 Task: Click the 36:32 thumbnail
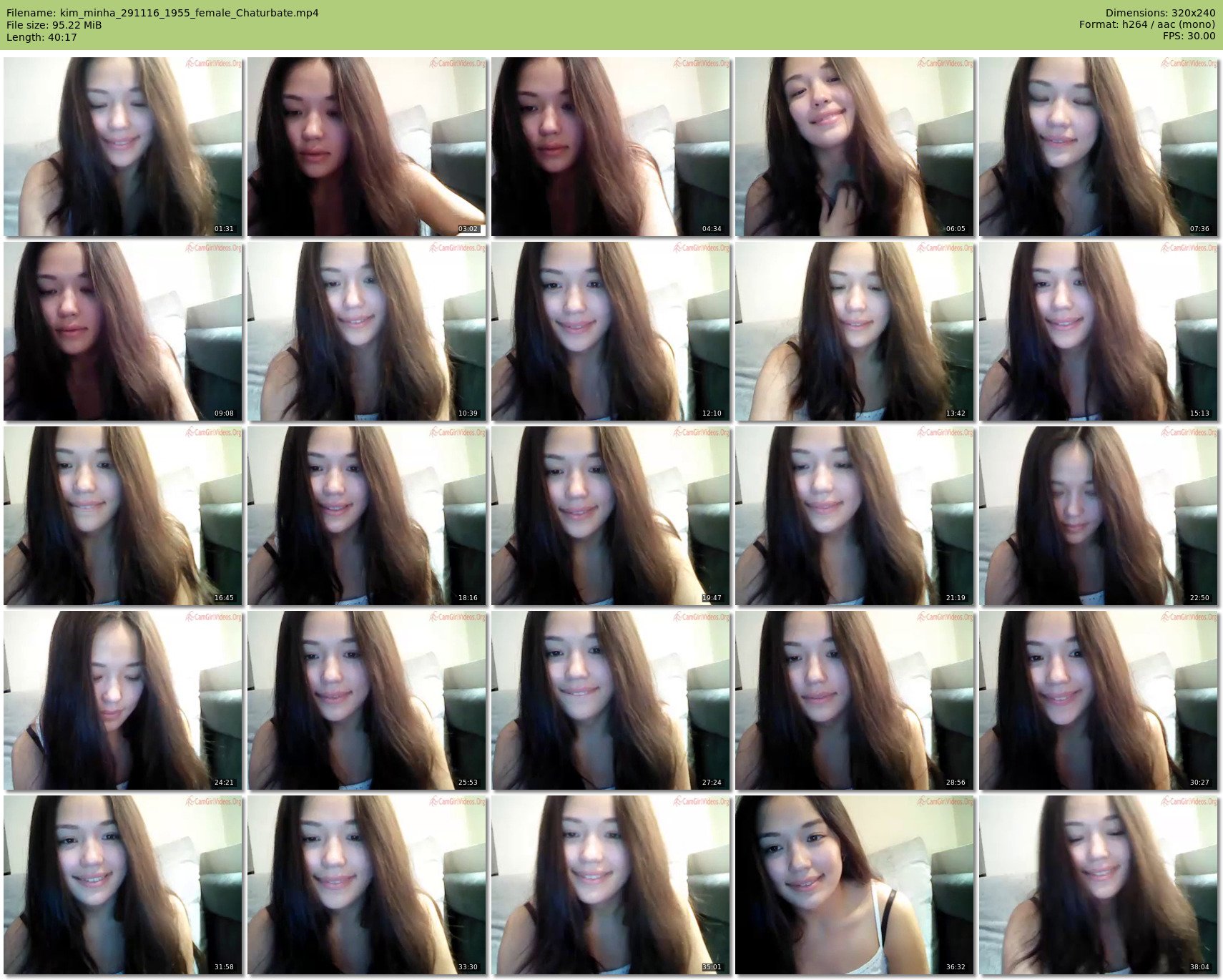pos(854,885)
